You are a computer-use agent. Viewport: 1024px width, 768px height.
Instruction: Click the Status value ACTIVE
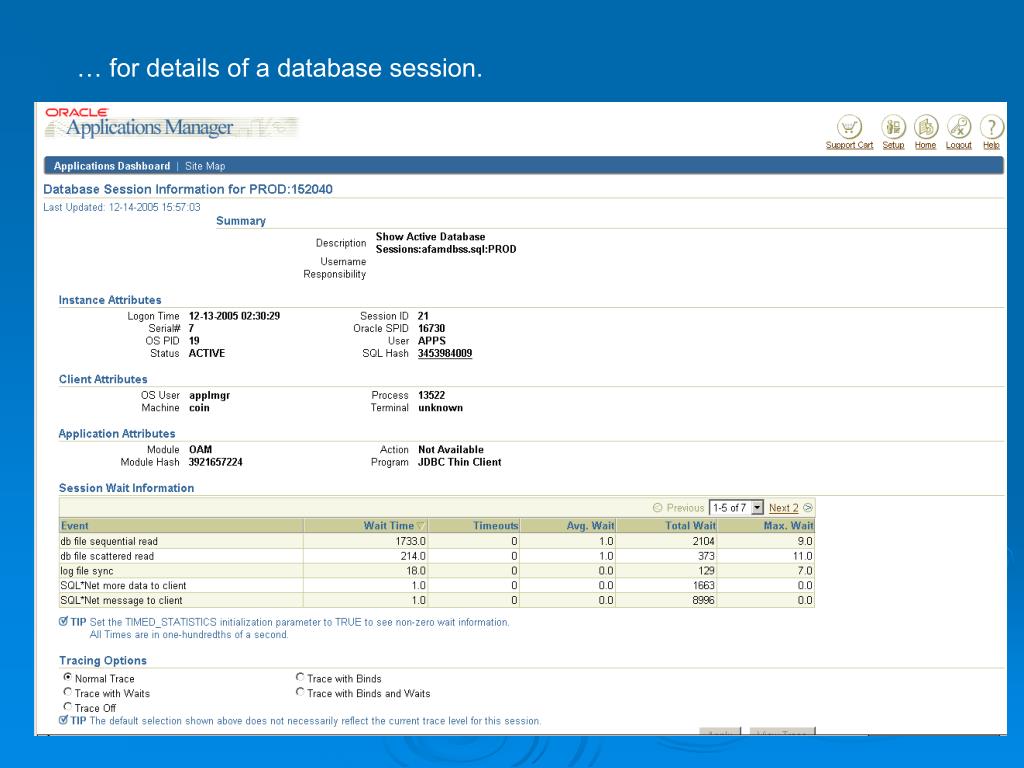coord(207,353)
